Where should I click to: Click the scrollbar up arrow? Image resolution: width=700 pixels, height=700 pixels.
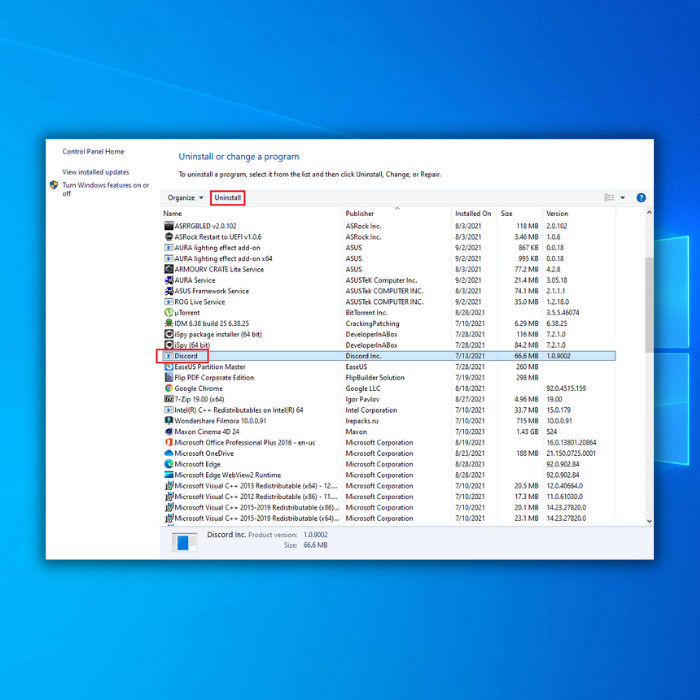(x=649, y=212)
